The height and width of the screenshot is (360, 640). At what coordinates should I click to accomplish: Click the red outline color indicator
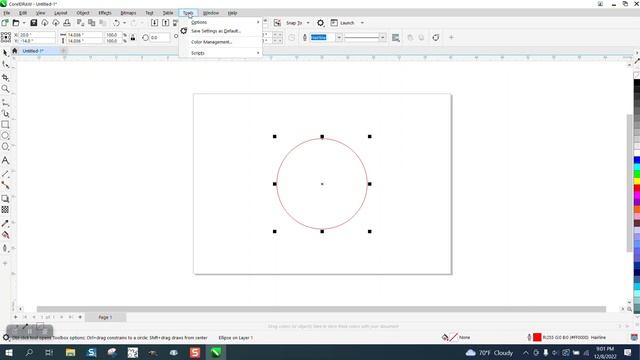537,338
